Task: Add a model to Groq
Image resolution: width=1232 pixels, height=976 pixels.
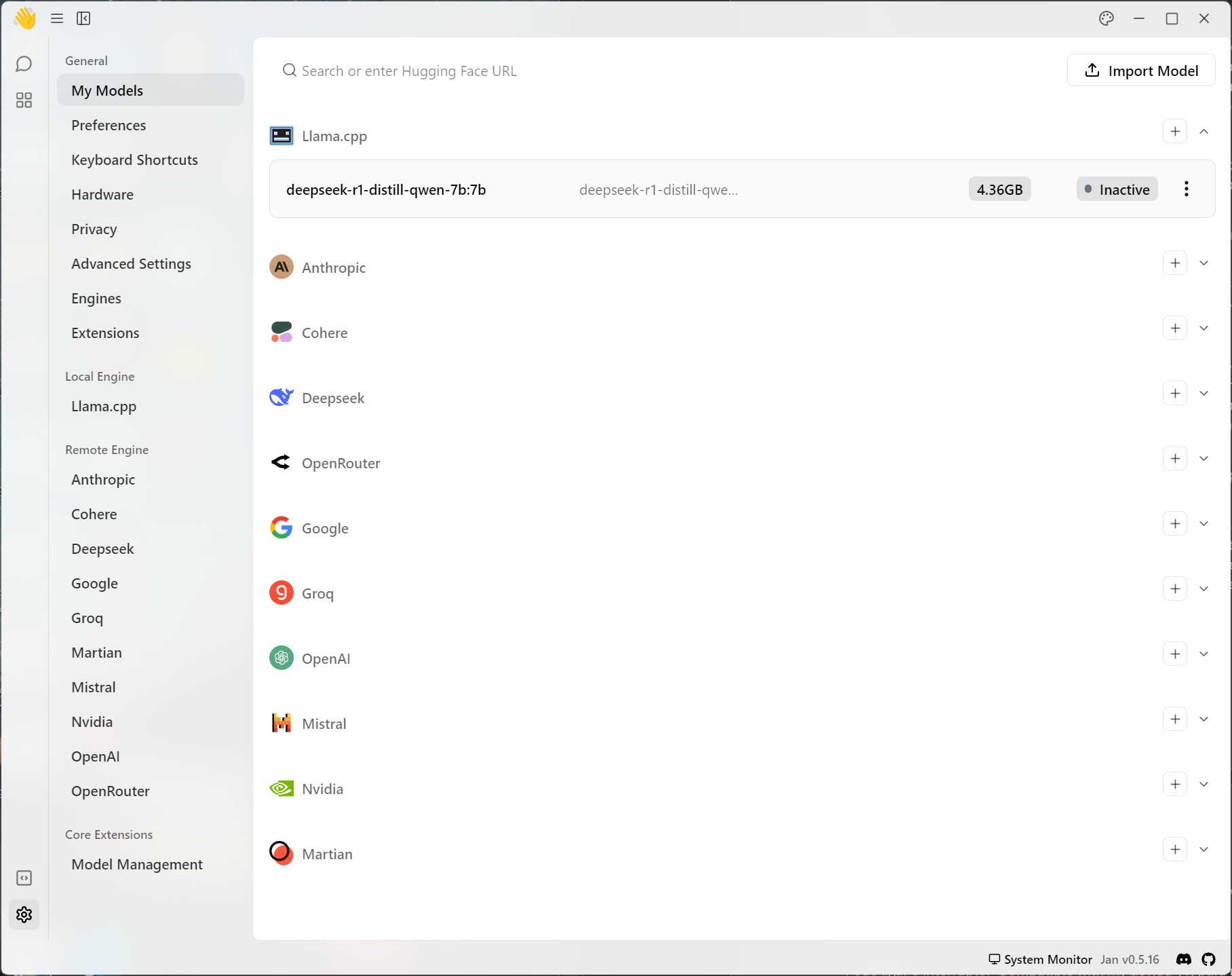Action: tap(1175, 588)
